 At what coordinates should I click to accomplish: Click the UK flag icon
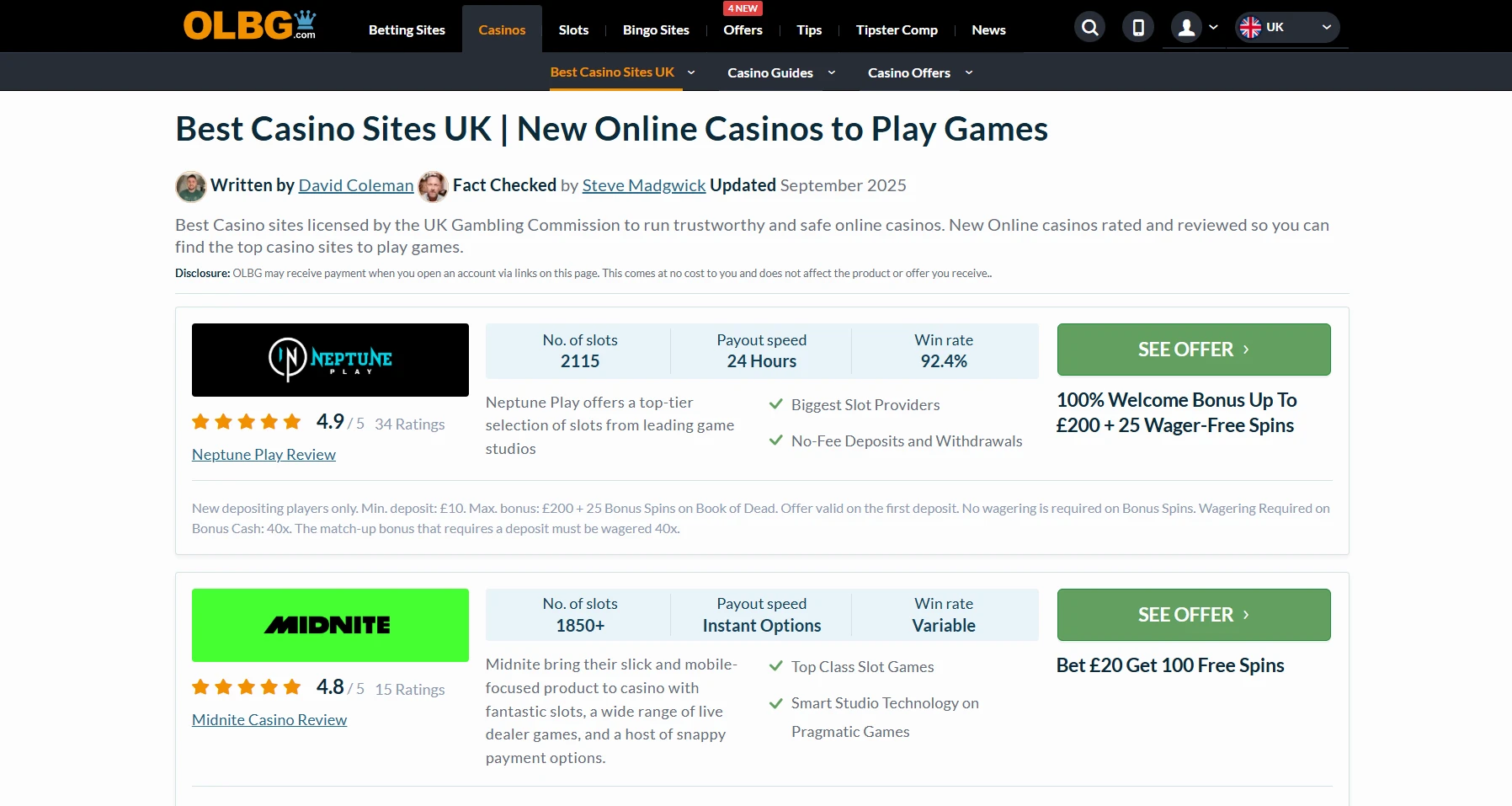1250,28
